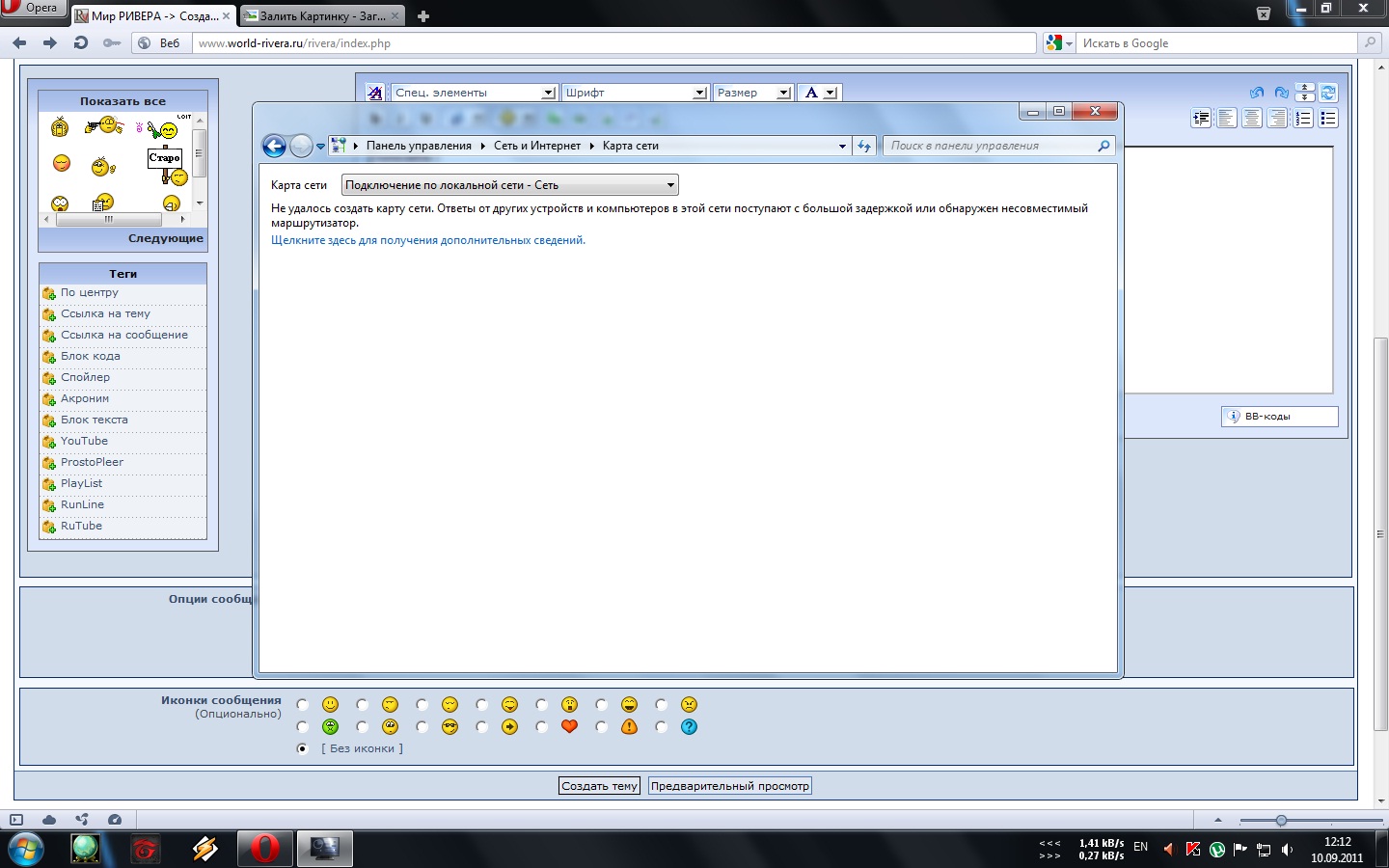Screen dimensions: 1389x868
Task: Center-align text in the editor
Action: point(1251,119)
